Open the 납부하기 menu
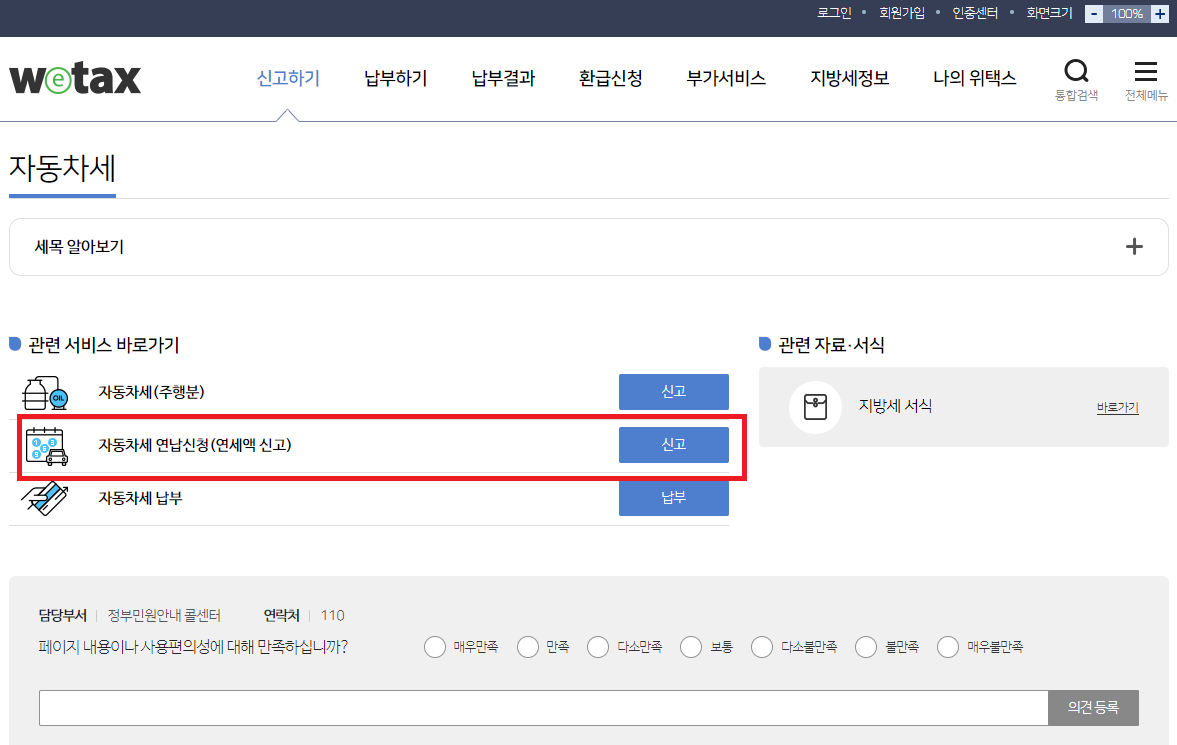This screenshot has height=745, width=1177. [395, 78]
